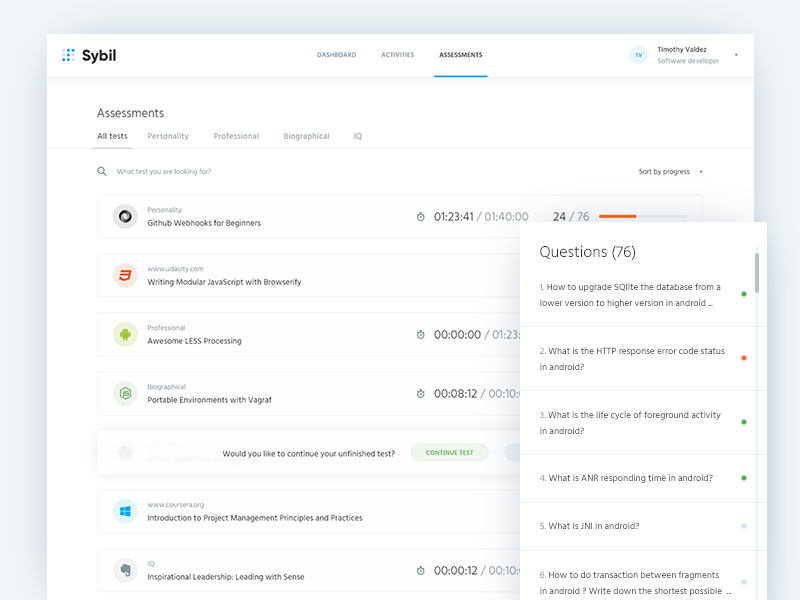
Task: Click the Sybil logo icon
Action: (x=68, y=55)
